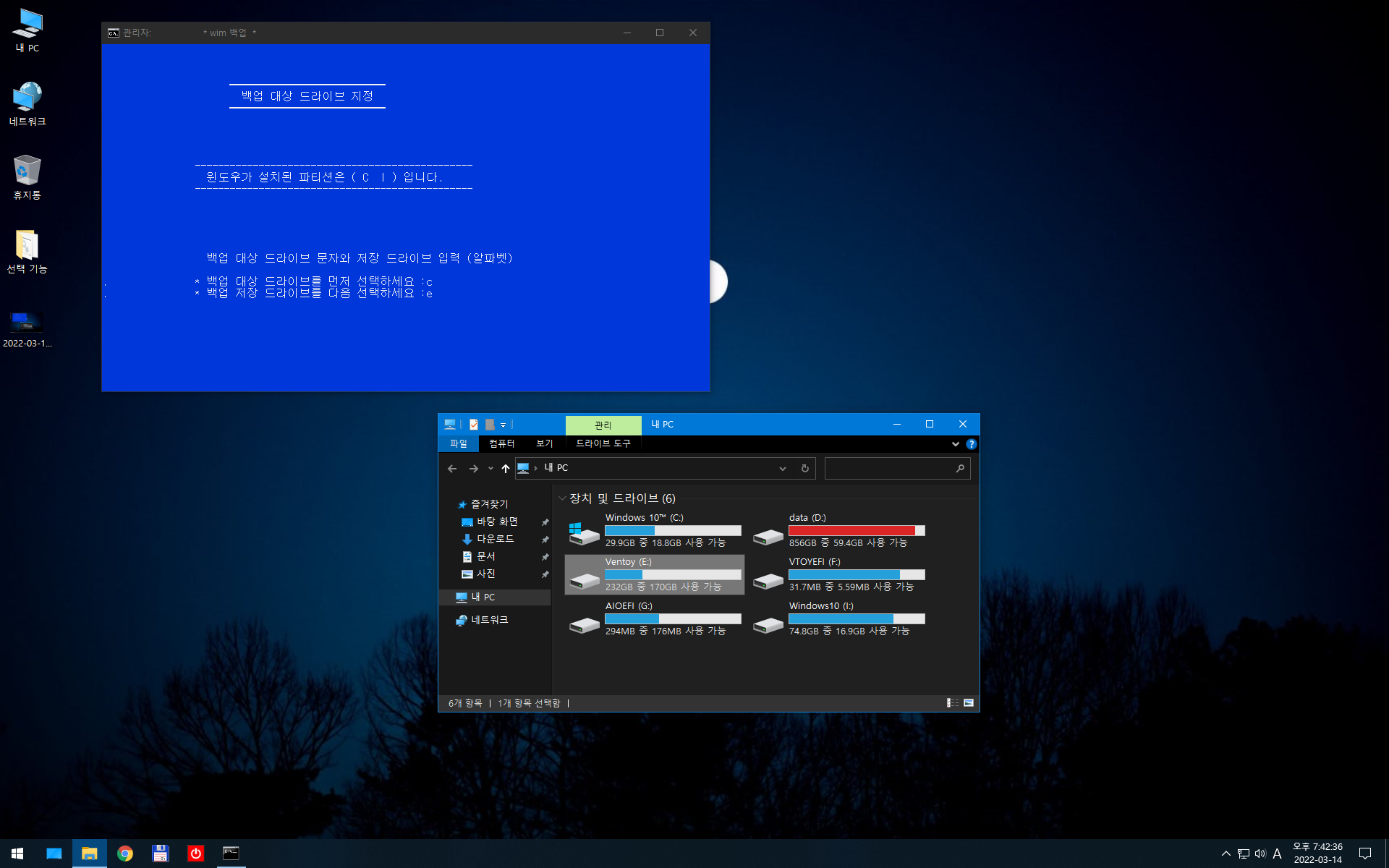Click the search magnifier icon
Image resolution: width=1389 pixels, height=868 pixels.
pyautogui.click(x=960, y=469)
